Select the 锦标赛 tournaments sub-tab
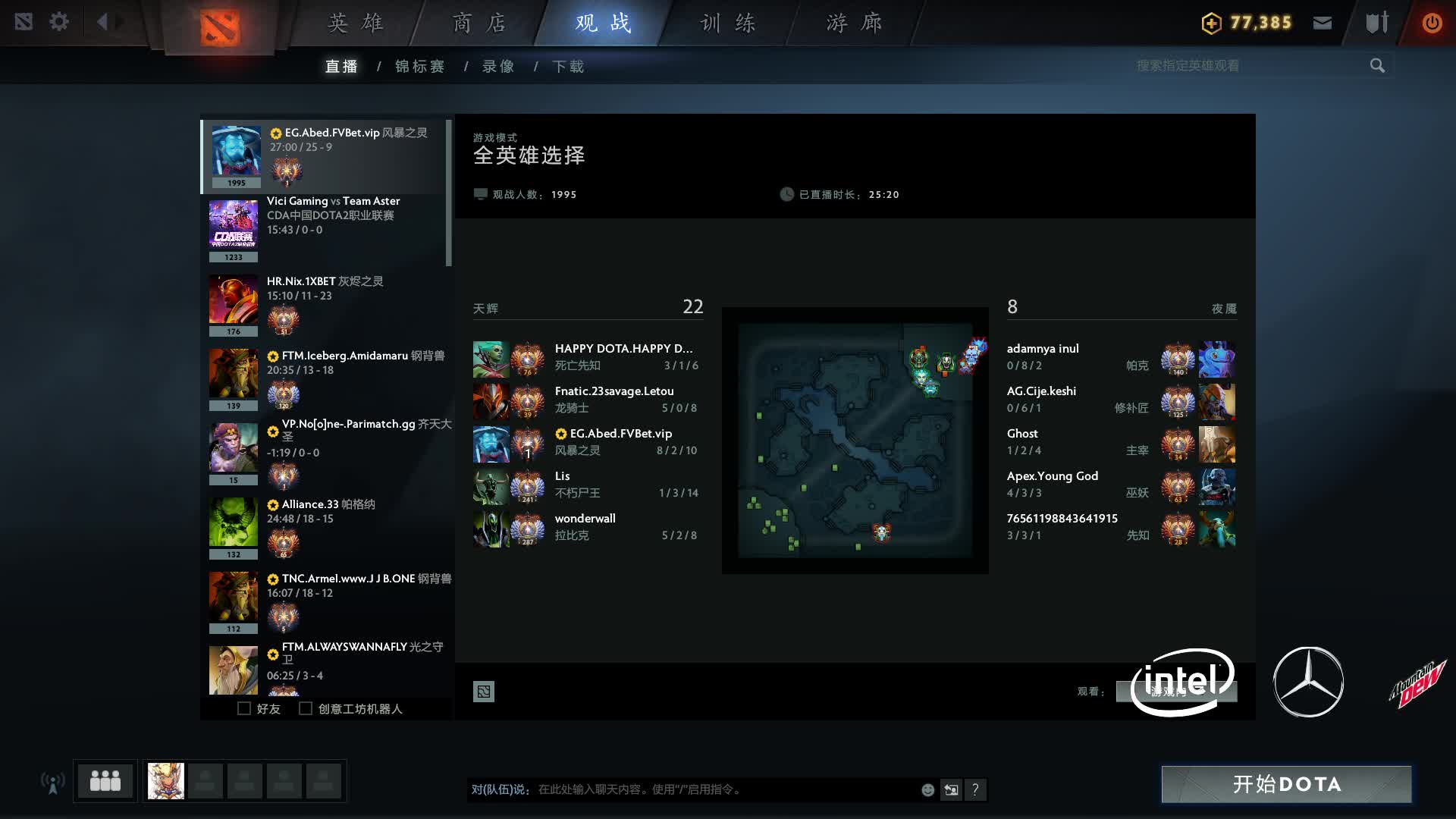Screen dimensions: 1456x819 click(x=420, y=67)
